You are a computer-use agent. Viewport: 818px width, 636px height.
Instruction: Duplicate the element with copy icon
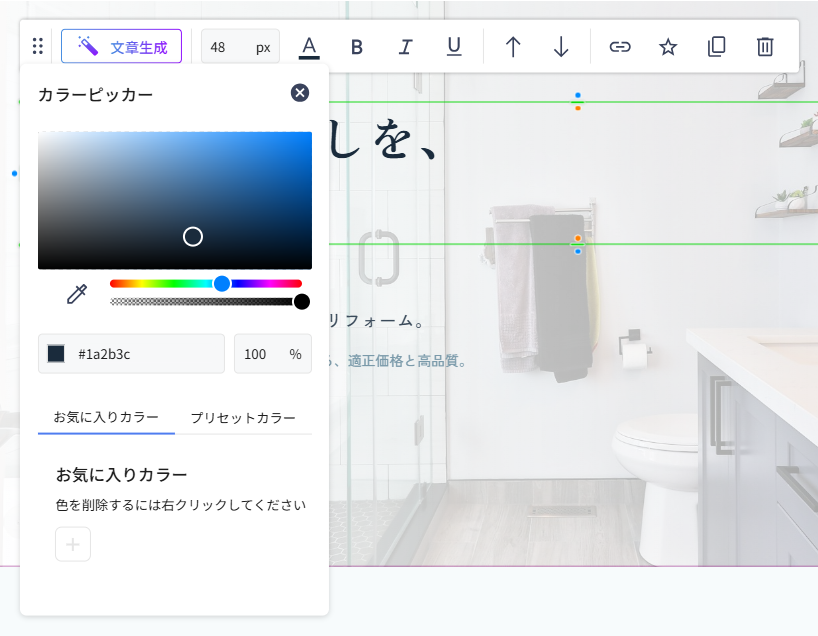pyautogui.click(x=716, y=47)
